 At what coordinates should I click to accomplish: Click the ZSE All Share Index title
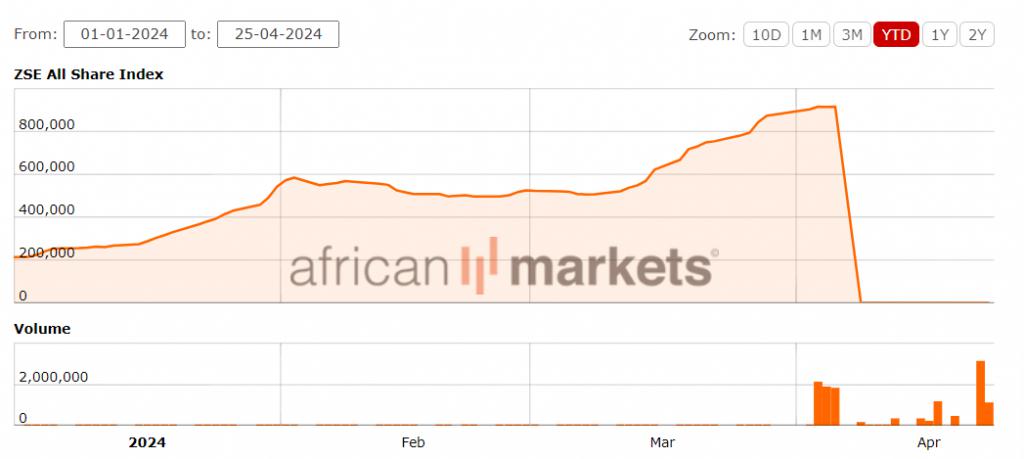tap(87, 74)
